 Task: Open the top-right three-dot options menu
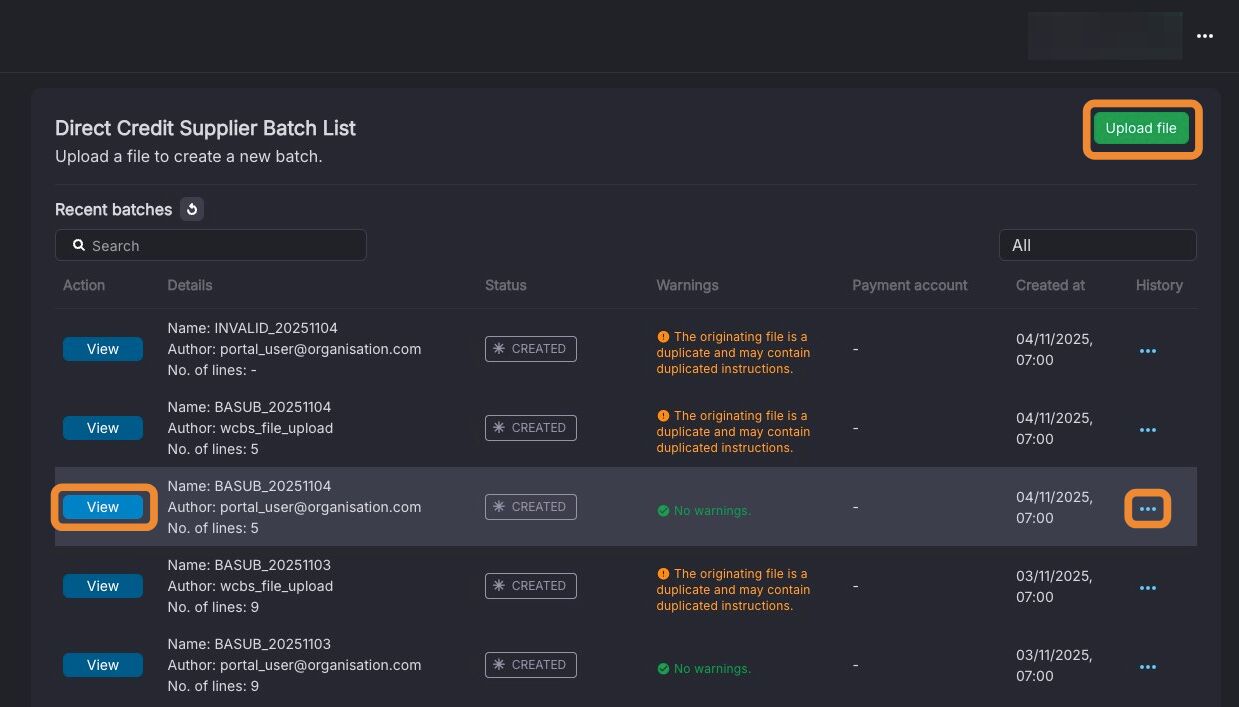pyautogui.click(x=1205, y=36)
